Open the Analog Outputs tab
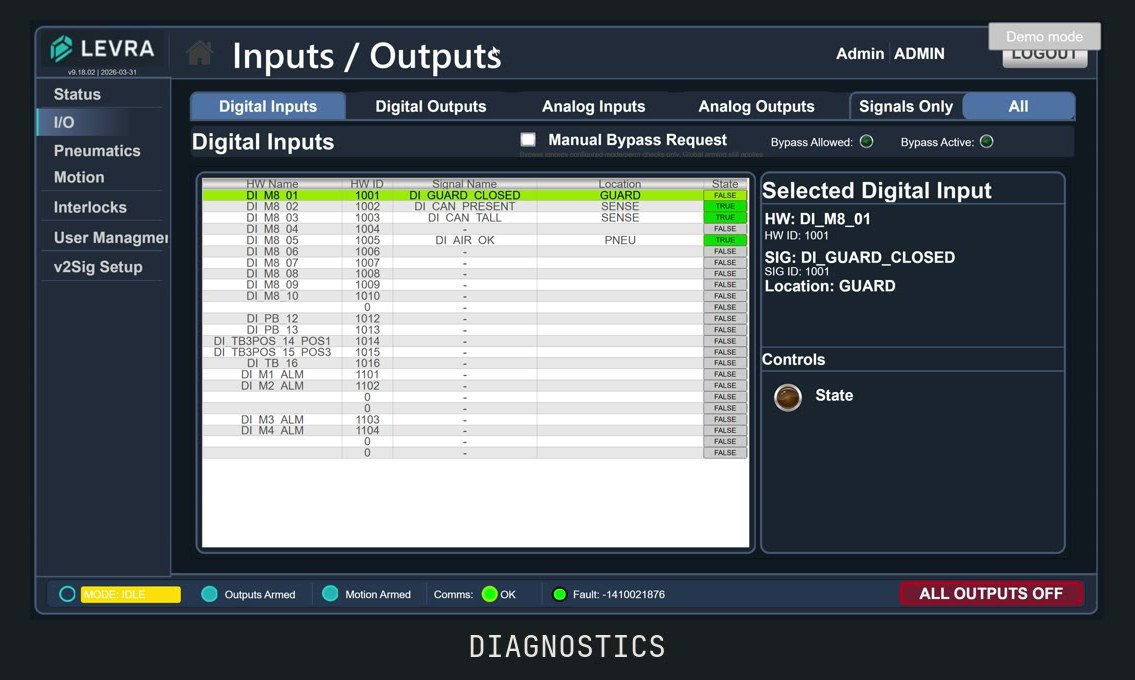The image size is (1135, 680). [x=756, y=106]
